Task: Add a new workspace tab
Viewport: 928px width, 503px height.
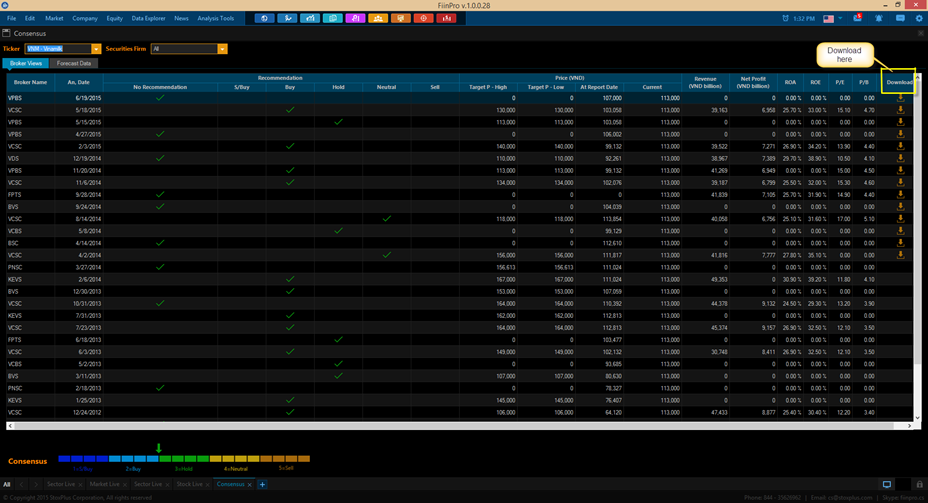Action: [x=262, y=484]
